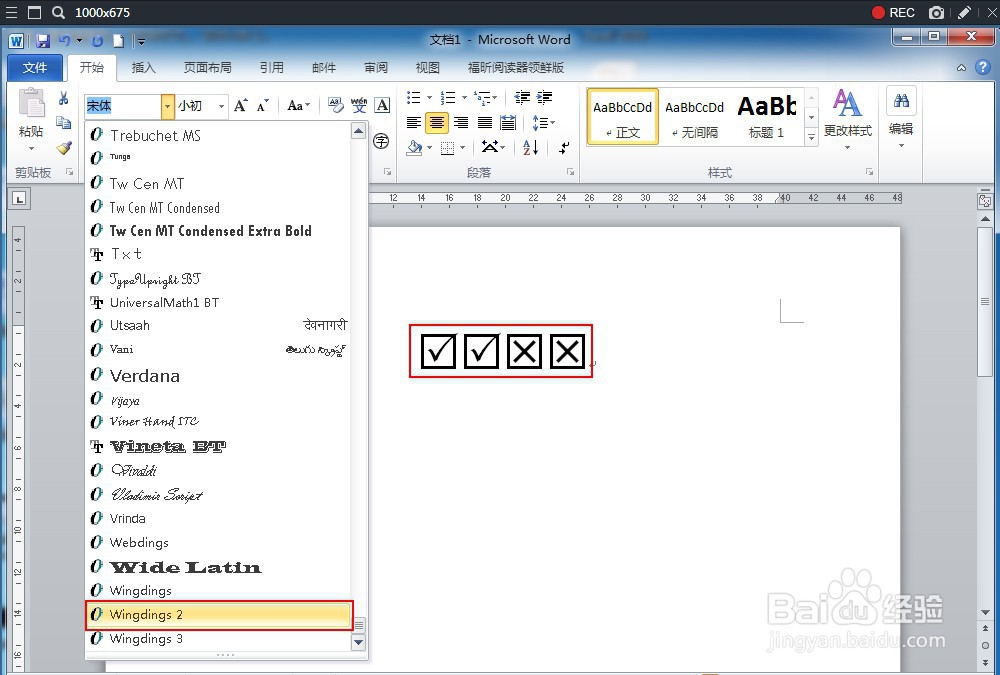Open the 编辑 Editing dropdown

901,119
